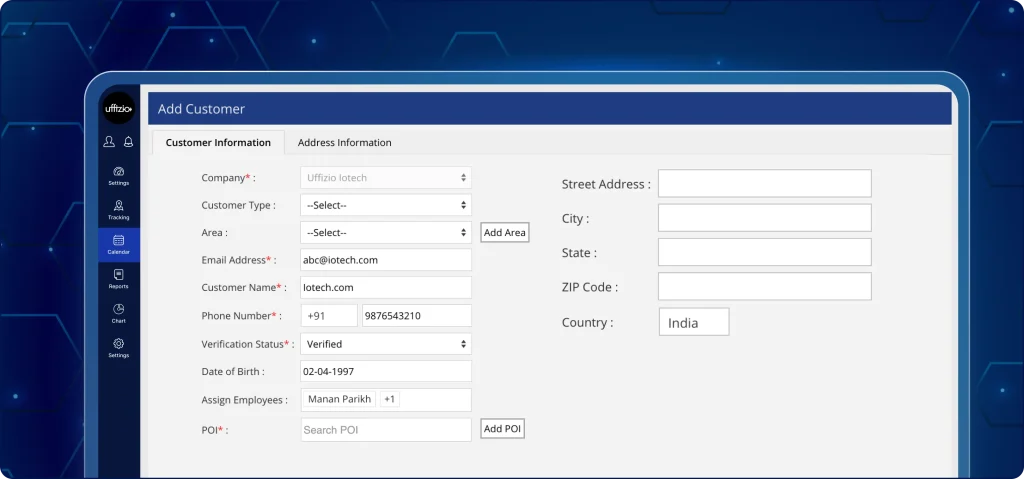This screenshot has width=1024, height=479.
Task: Click the Uffizio logo in sidebar
Action: click(x=119, y=108)
